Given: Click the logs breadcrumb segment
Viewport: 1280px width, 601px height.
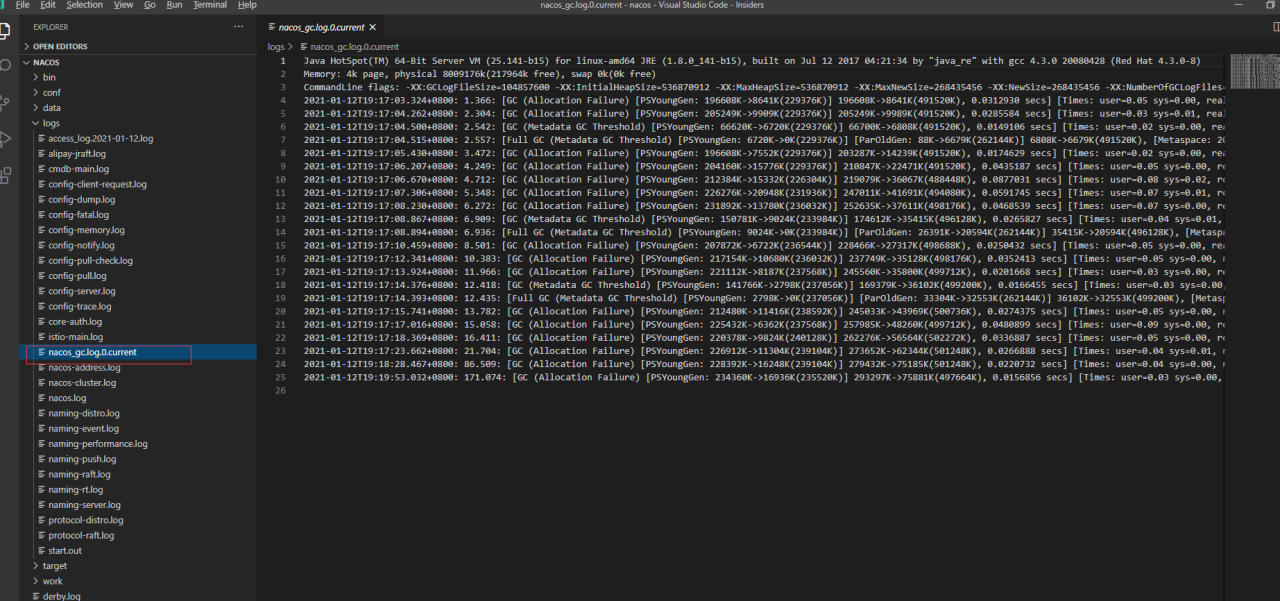Looking at the screenshot, I should (x=276, y=47).
